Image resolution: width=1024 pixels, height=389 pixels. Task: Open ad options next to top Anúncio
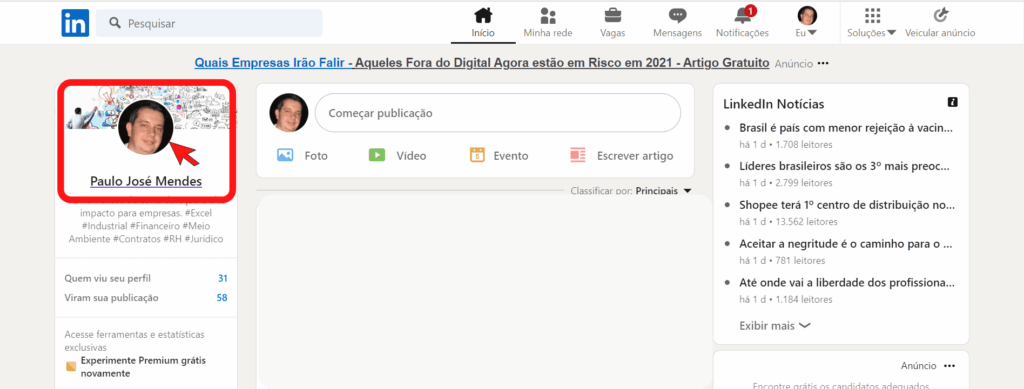[823, 63]
